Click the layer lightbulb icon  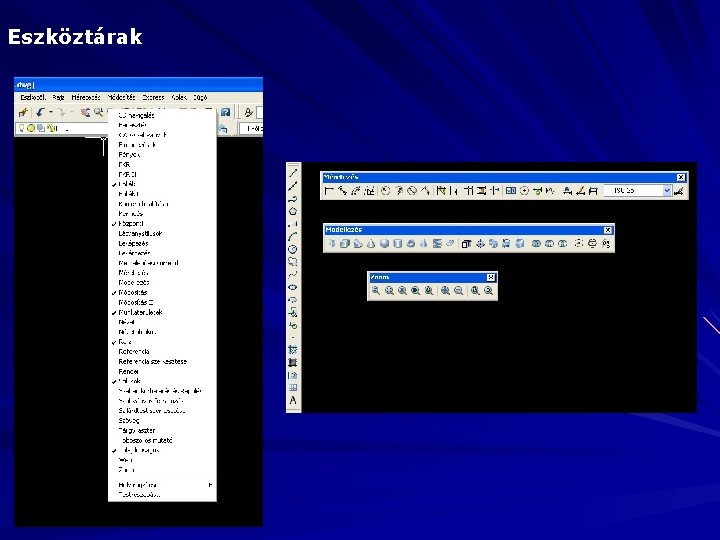click(x=21, y=128)
